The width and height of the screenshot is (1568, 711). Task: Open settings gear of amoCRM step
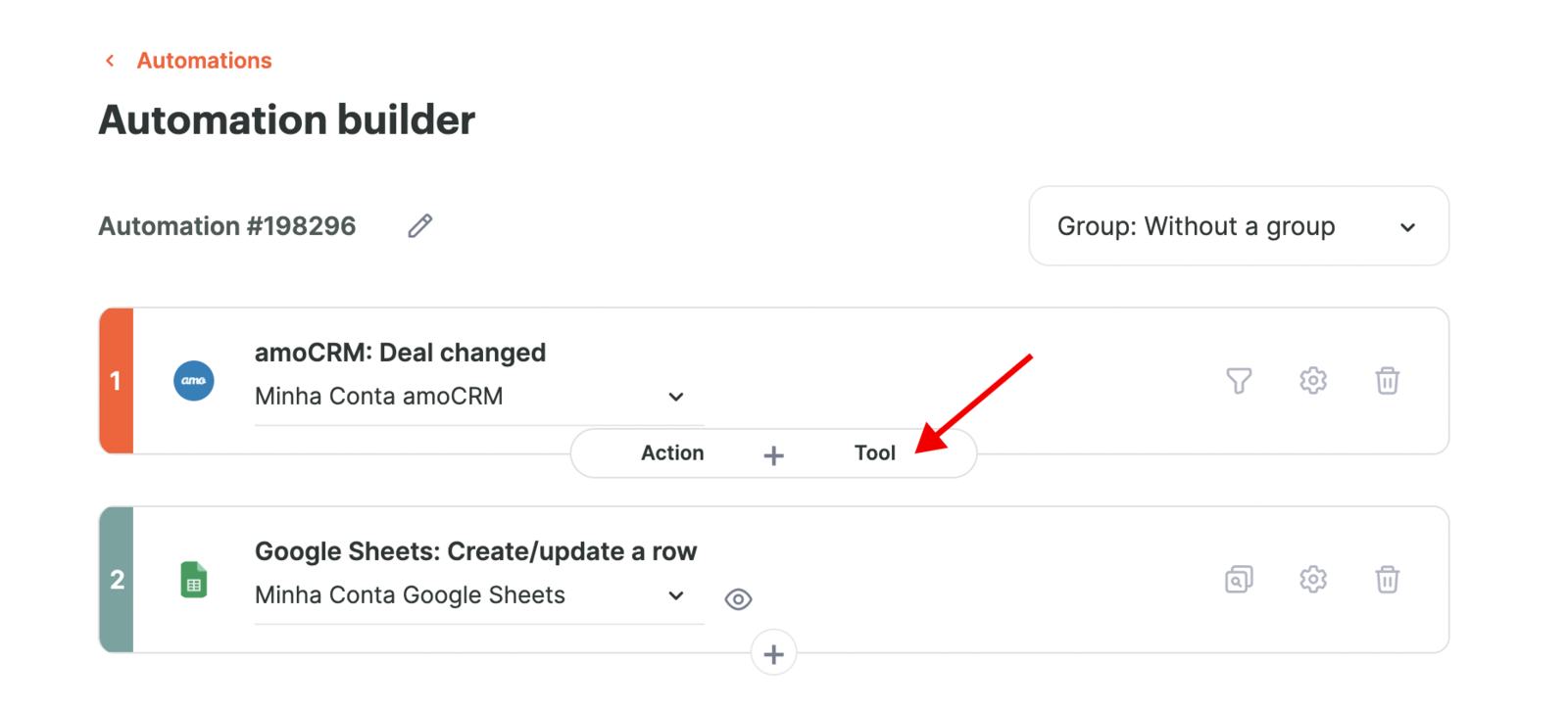[1313, 380]
